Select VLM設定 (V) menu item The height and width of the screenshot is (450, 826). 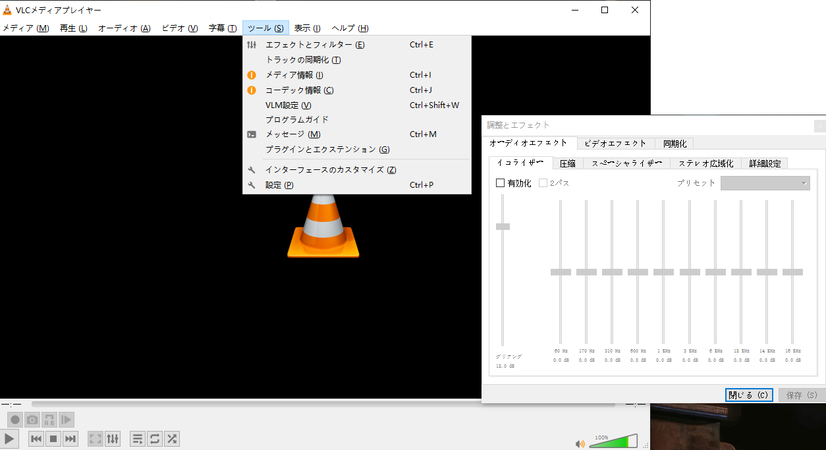[x=357, y=105]
